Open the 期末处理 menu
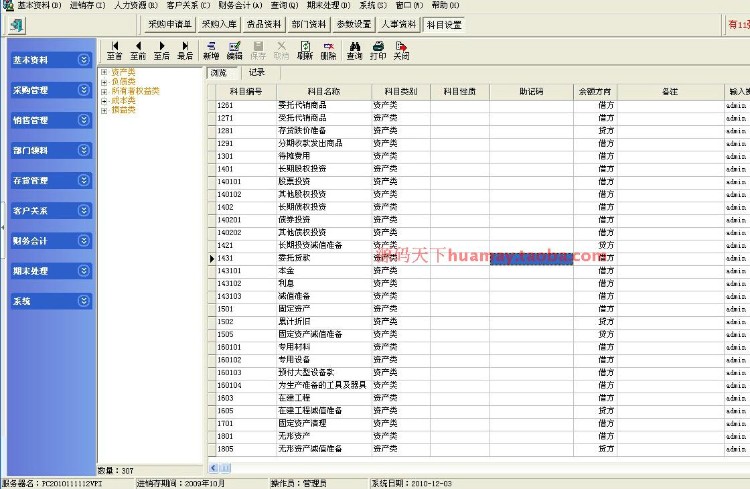 point(329,5)
